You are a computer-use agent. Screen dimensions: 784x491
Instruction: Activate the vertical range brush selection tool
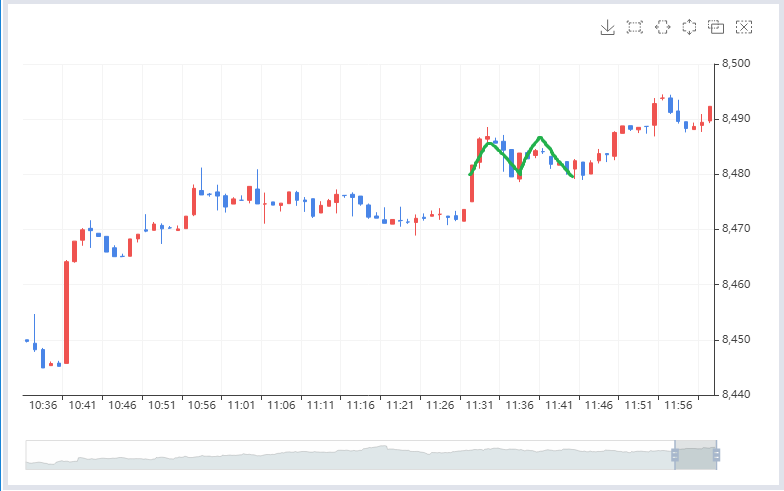(689, 27)
